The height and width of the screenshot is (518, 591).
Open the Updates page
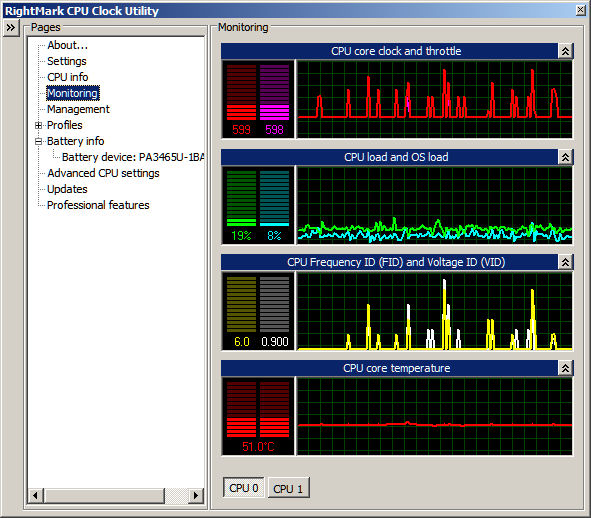[x=67, y=189]
